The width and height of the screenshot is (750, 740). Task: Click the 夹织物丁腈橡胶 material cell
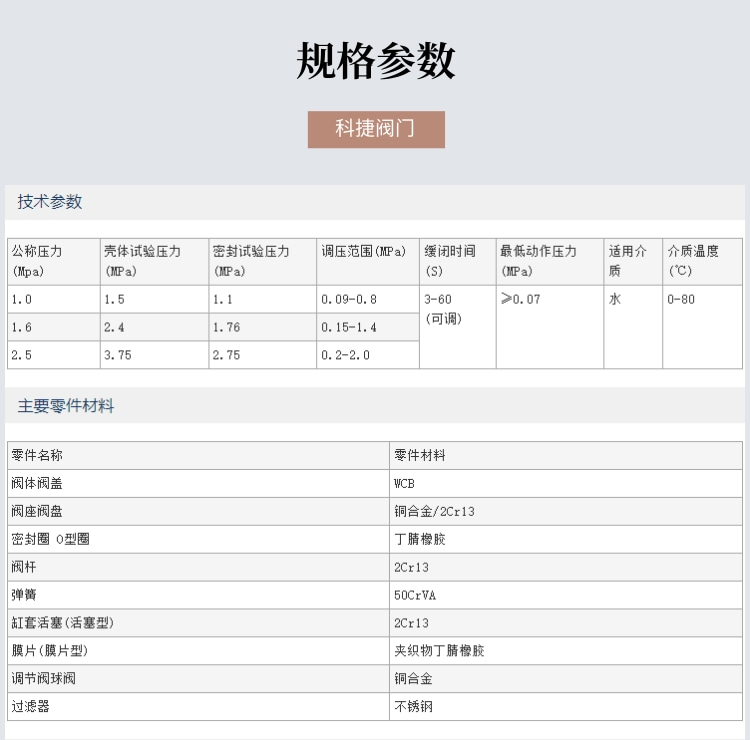(x=565, y=651)
